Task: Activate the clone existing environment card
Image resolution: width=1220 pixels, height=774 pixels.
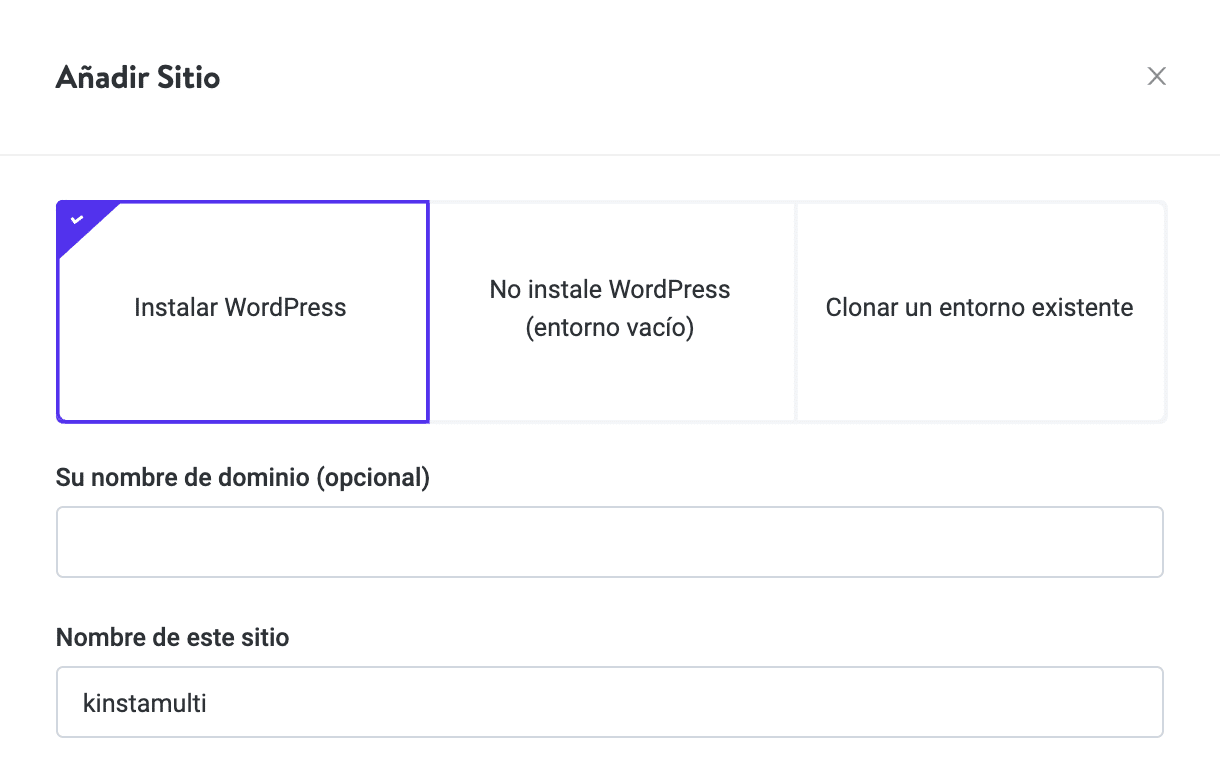Action: coord(979,308)
